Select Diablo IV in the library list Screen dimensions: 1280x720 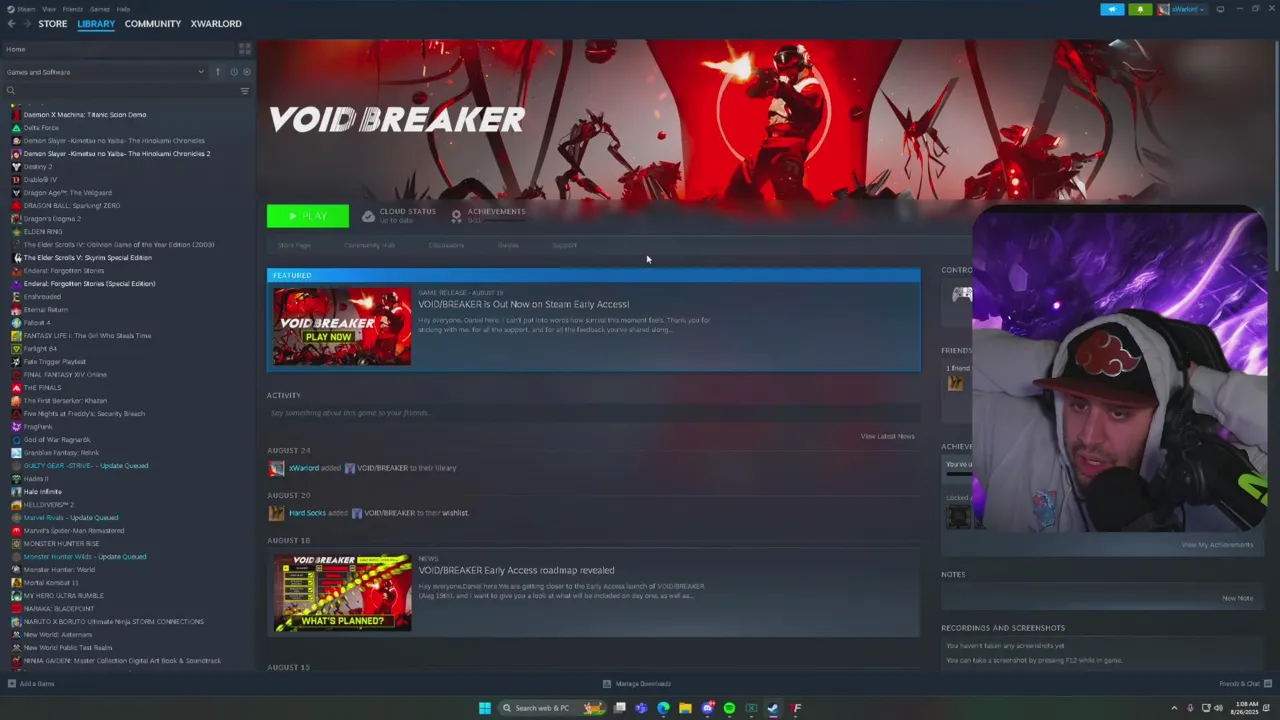40,180
